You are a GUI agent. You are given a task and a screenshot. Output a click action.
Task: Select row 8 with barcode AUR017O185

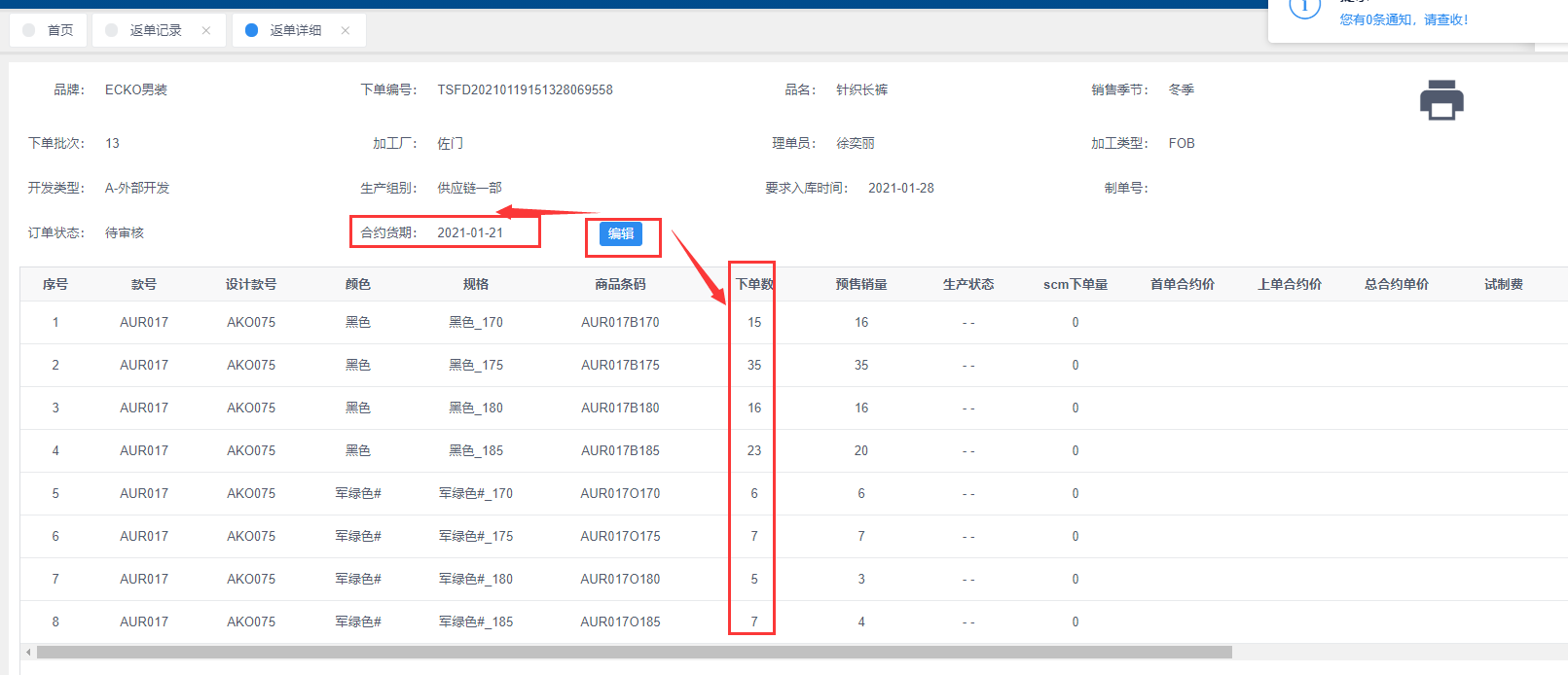click(620, 622)
